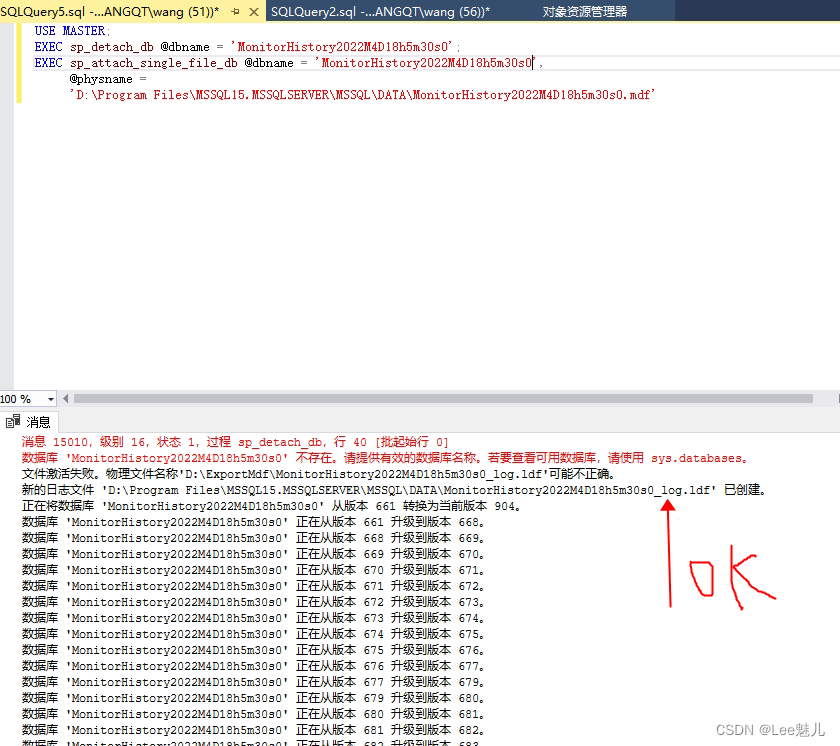The image size is (840, 746).
Task: Close the SQLQuery5.sql tab
Action: click(x=254, y=12)
